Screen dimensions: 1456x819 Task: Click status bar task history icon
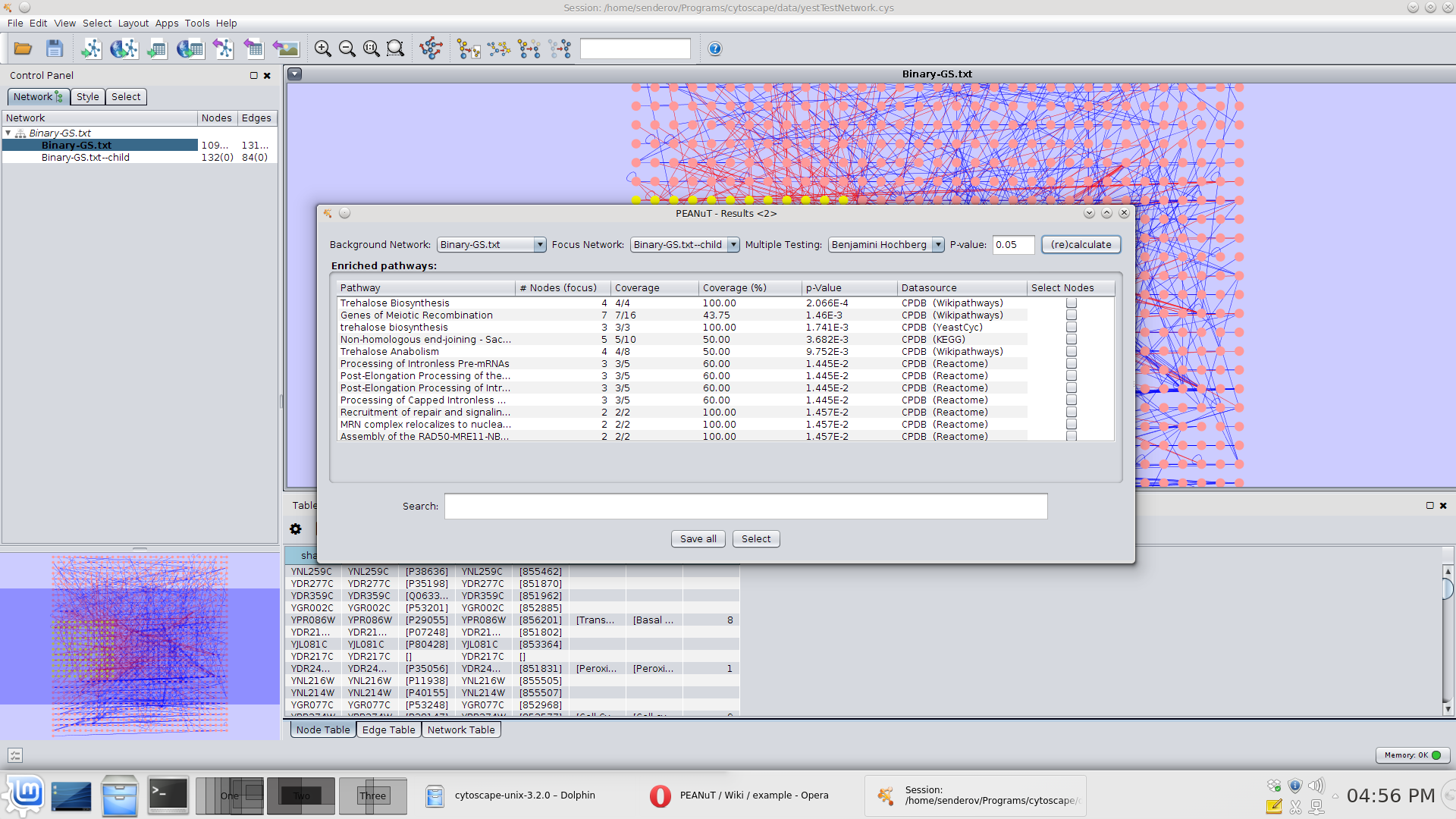(15, 755)
